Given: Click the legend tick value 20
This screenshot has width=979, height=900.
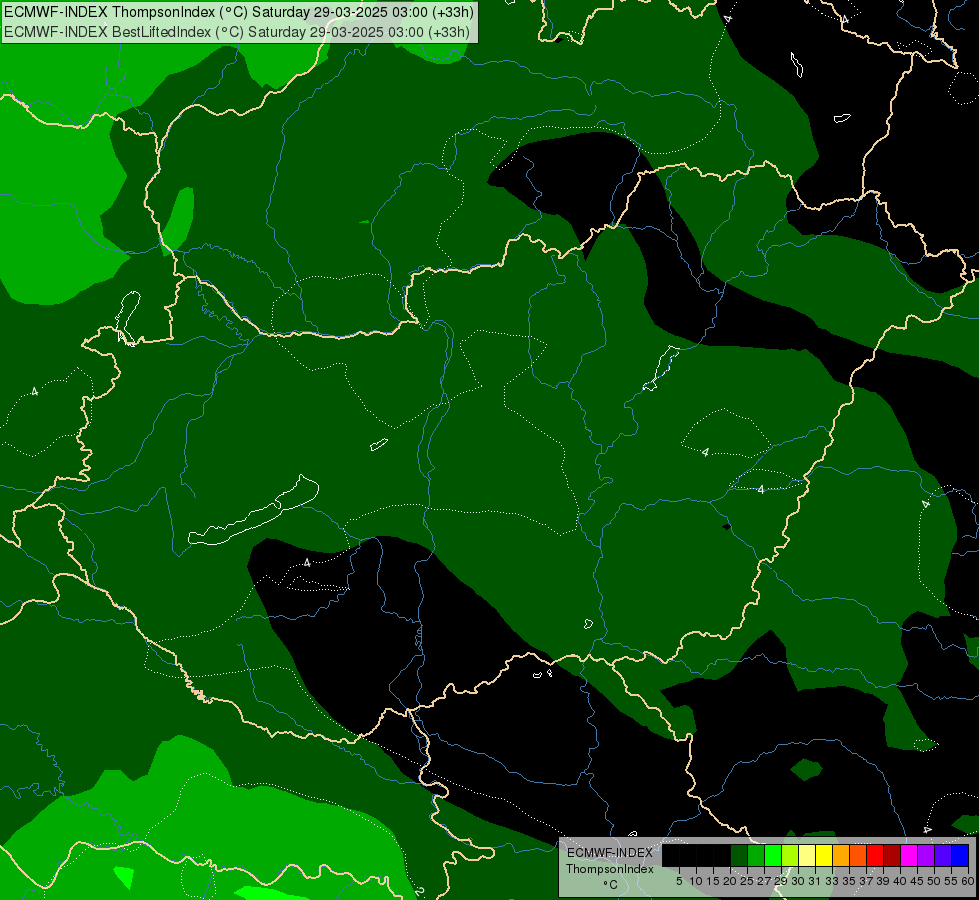Looking at the screenshot, I should coord(730,881).
